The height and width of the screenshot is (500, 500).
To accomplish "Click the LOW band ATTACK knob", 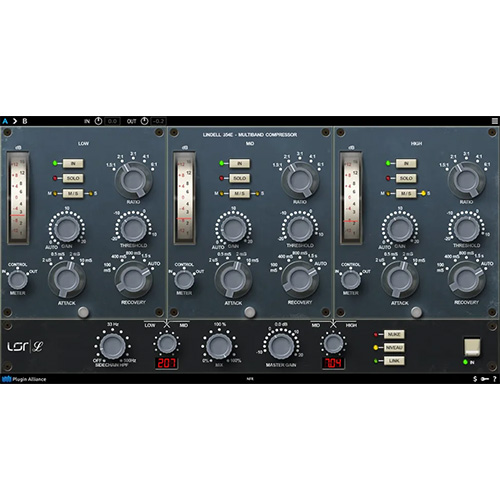I will [x=67, y=279].
